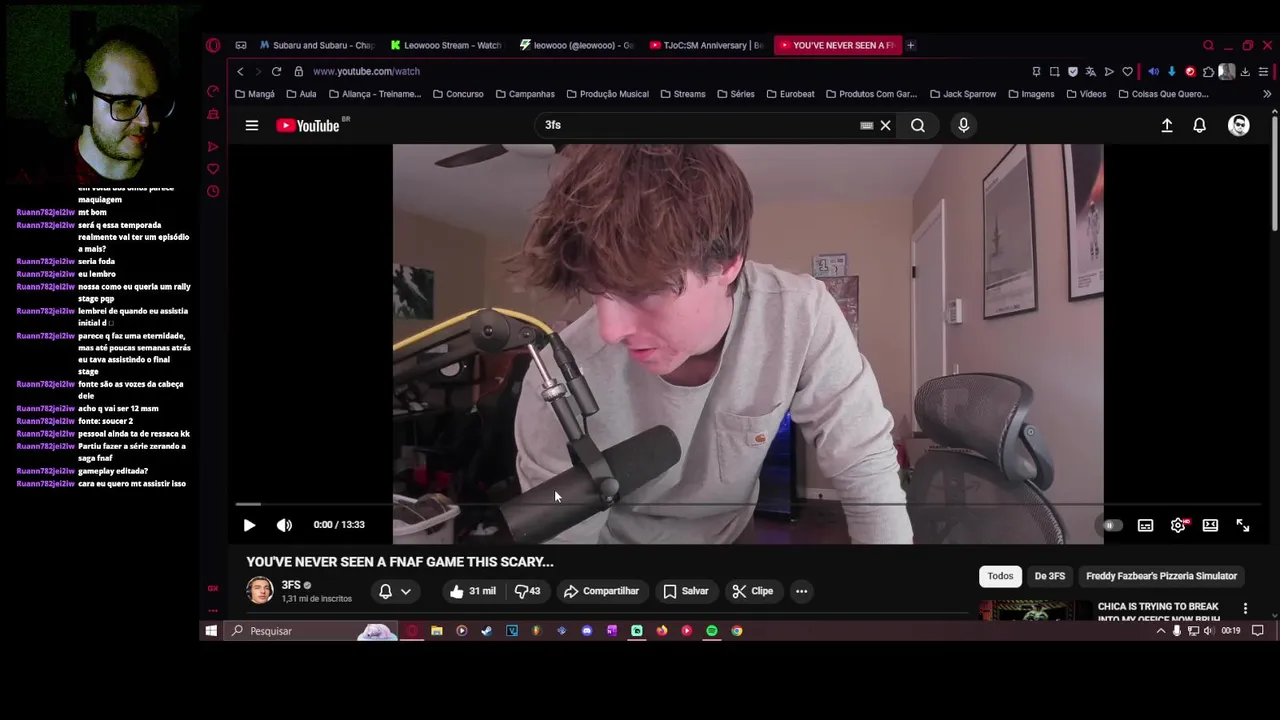
Task: Show more bookmarks via double chevron
Action: point(1267,94)
